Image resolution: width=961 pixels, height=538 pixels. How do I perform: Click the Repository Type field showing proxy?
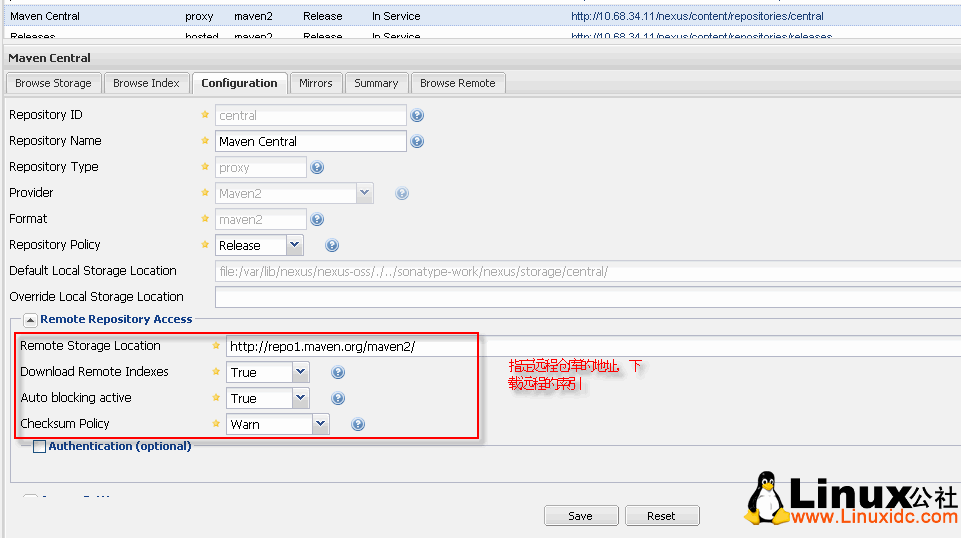pos(260,167)
